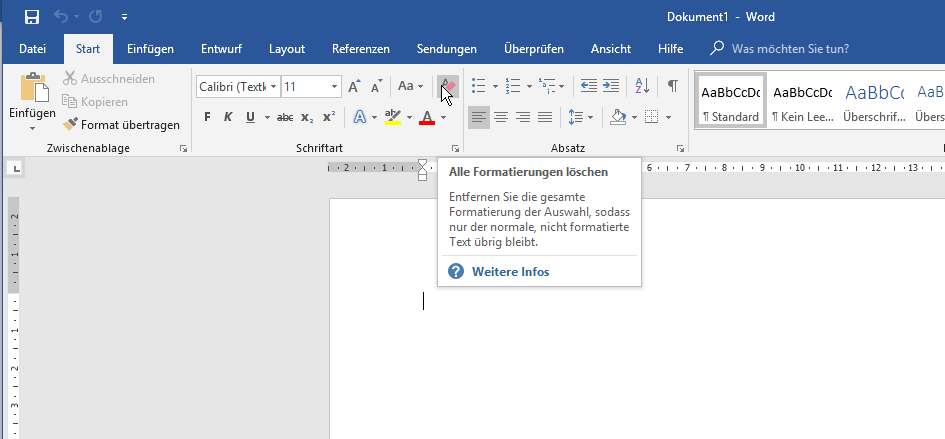Center align the text
Image resolution: width=945 pixels, height=439 pixels.
501,117
